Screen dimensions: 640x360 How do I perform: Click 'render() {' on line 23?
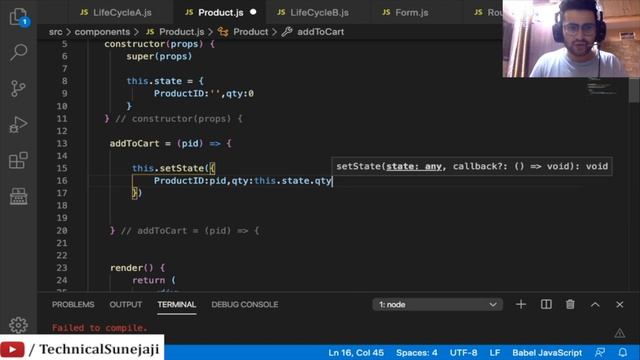click(138, 268)
